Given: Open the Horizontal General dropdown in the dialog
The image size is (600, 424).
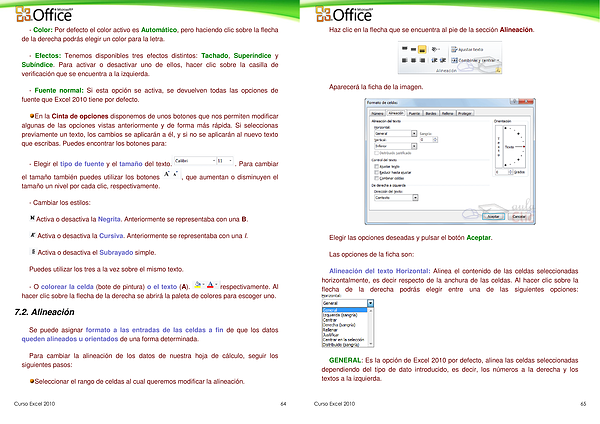Looking at the screenshot, I should [414, 134].
